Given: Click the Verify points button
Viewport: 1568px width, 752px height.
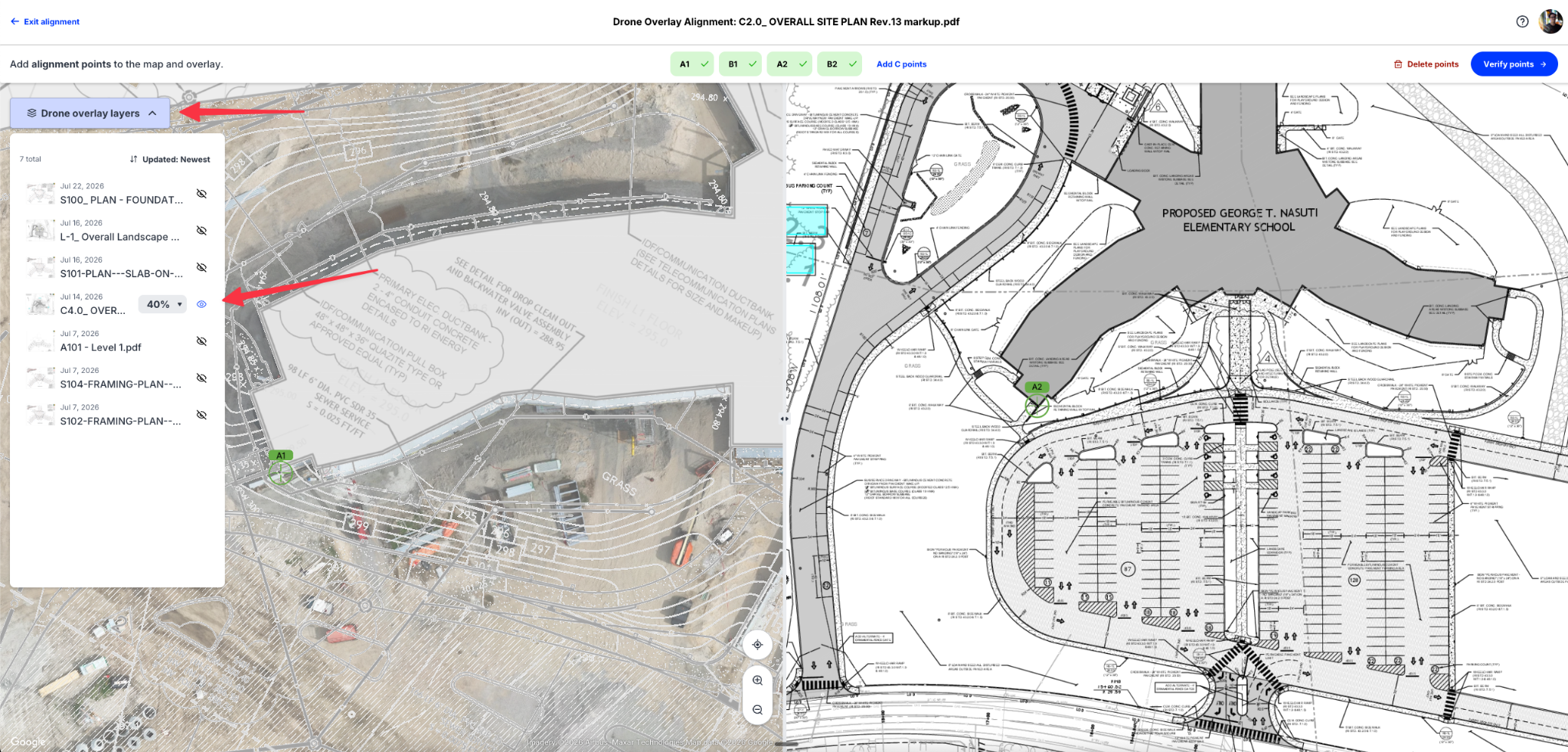Looking at the screenshot, I should tap(1514, 64).
